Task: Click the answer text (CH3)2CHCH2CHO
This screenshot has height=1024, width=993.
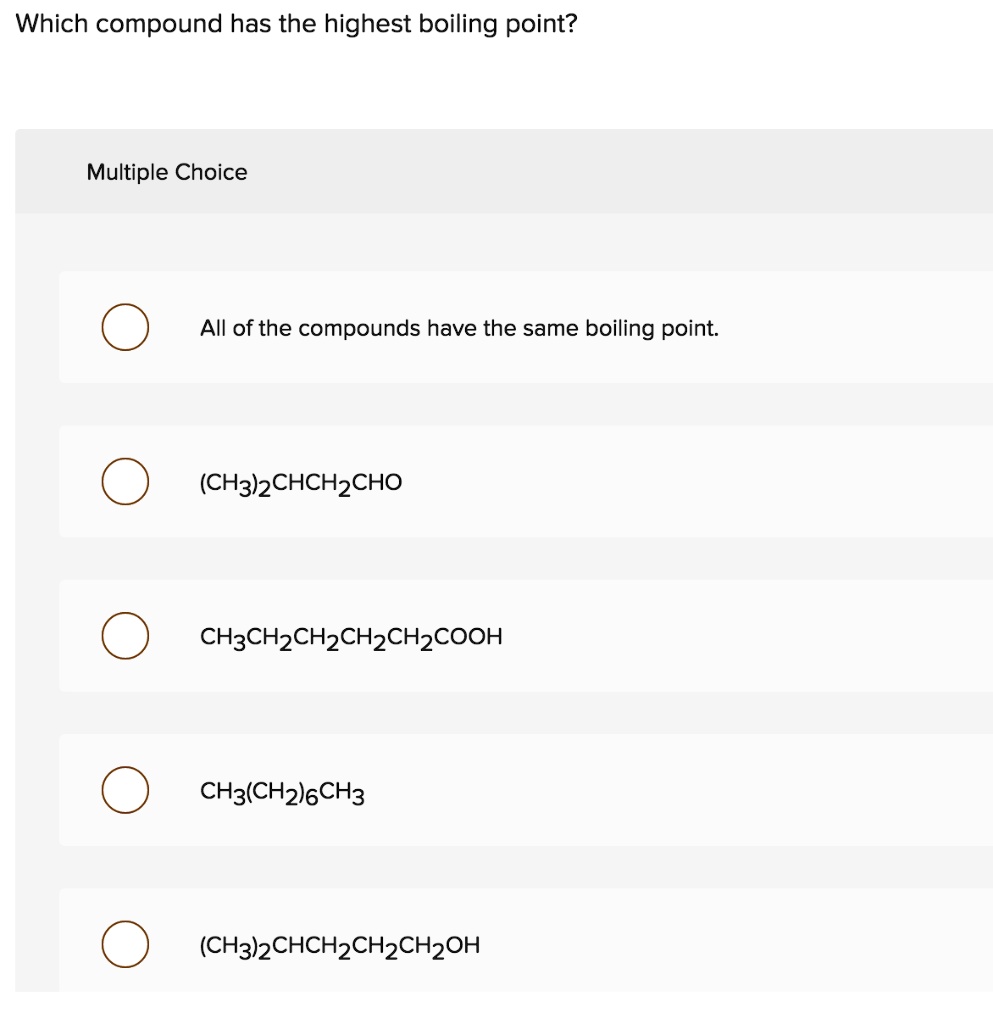Action: click(300, 482)
